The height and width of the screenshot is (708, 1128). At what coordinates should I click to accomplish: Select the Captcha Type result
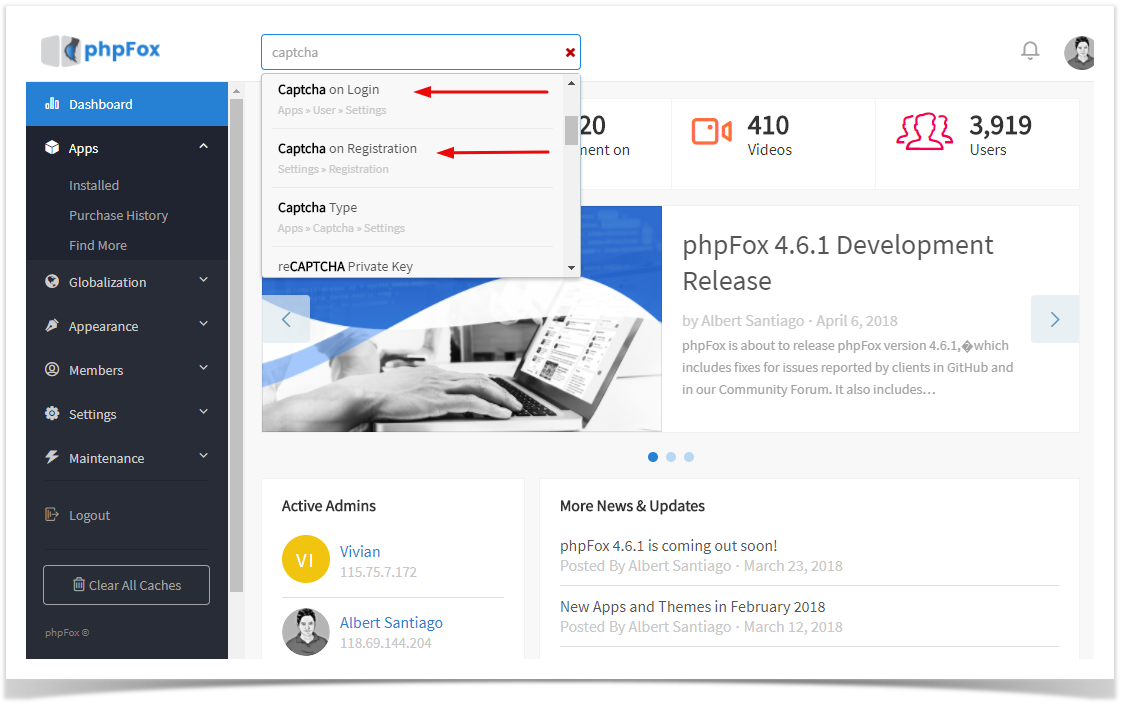[412, 217]
